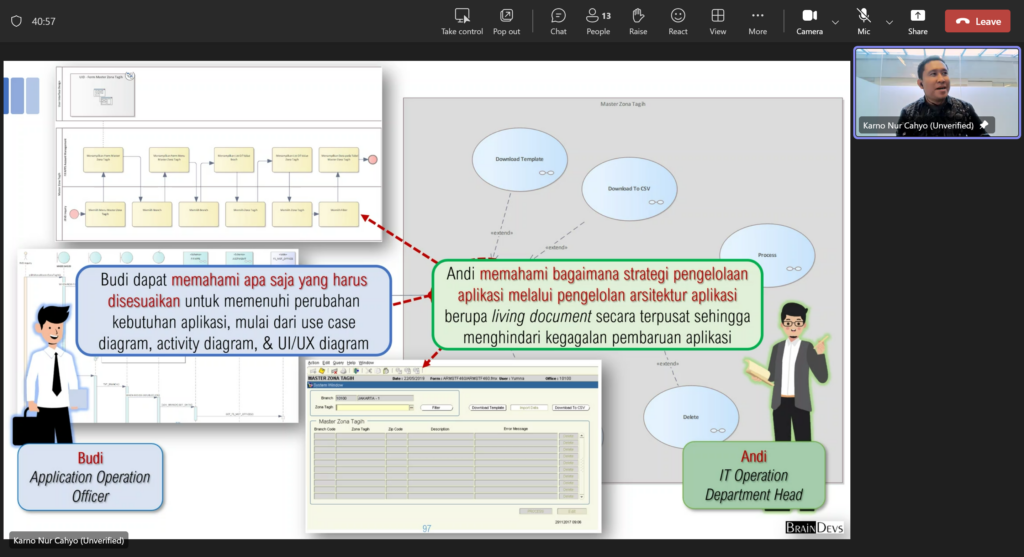Leave the meeting with the red button
Image resolution: width=1024 pixels, height=557 pixels.
(977, 21)
